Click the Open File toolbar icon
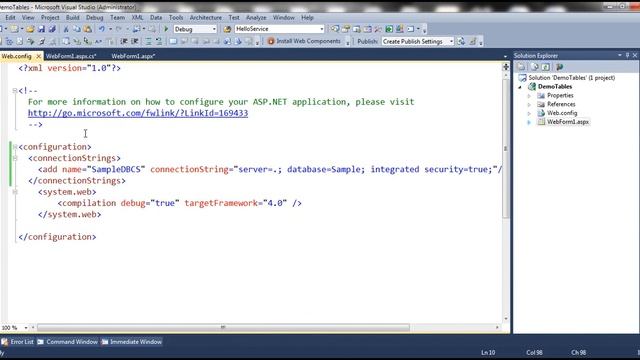This screenshot has height=360, width=640. tap(30, 29)
